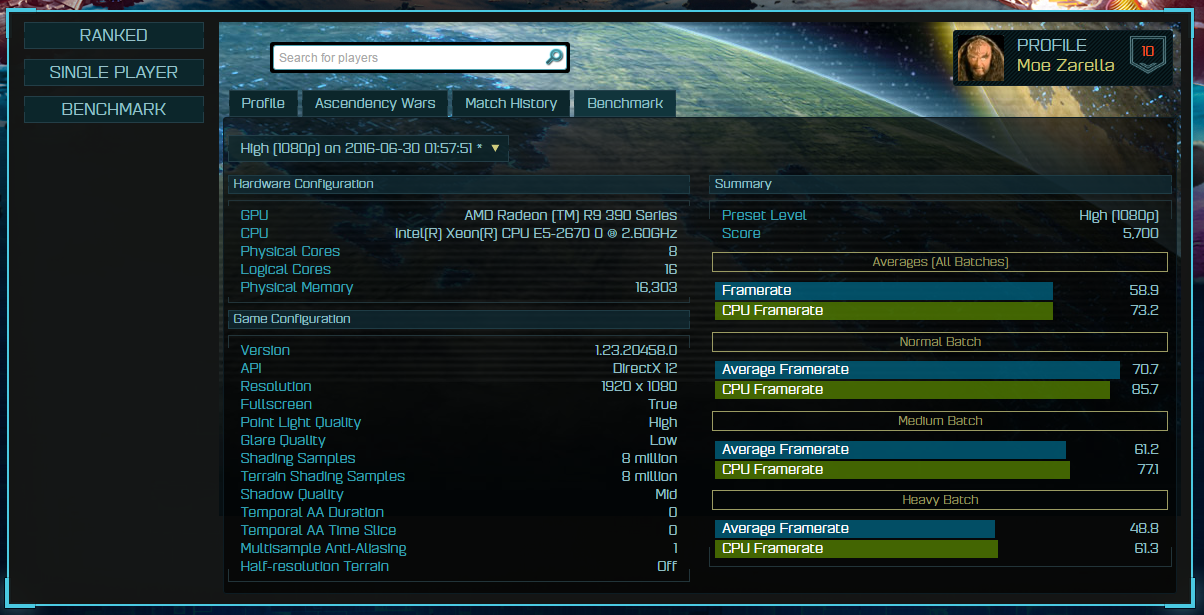Click the Medium Batch CPU Framerate bar
This screenshot has width=1204, height=615.
(892, 469)
